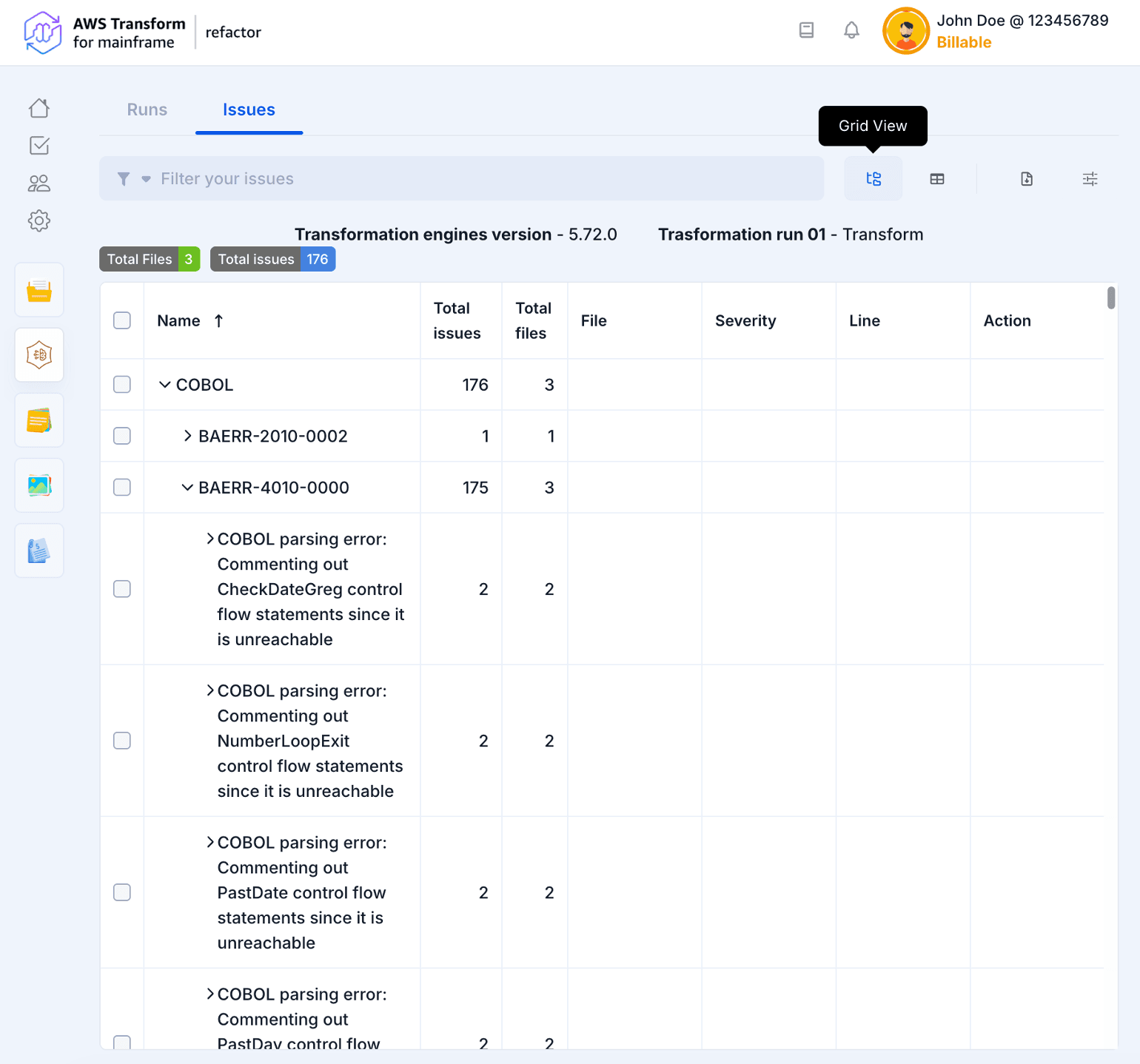
Task: Expand the BAERR-2010-0002 node
Action: pyautogui.click(x=188, y=436)
